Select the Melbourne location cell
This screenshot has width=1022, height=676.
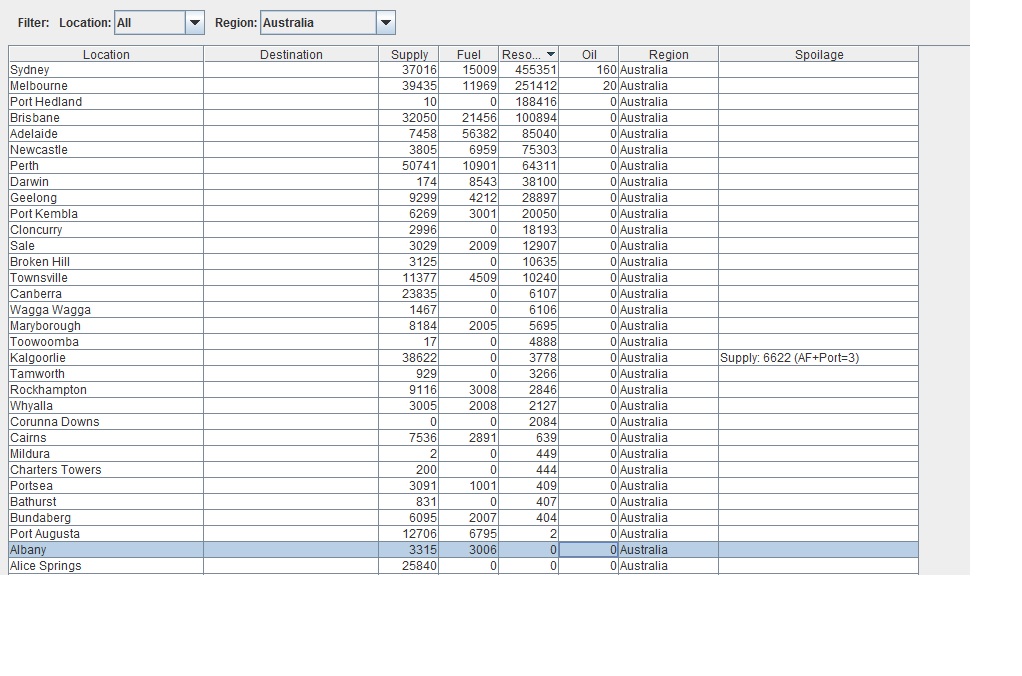(x=106, y=86)
